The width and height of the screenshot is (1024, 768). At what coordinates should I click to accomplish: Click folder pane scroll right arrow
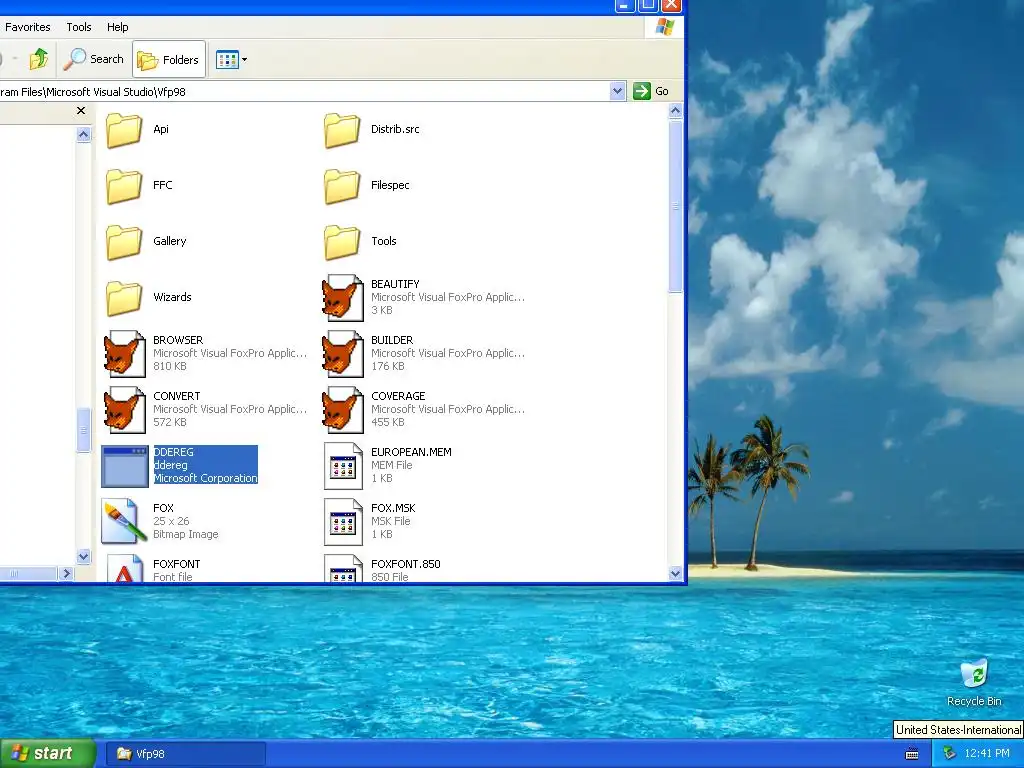[x=66, y=573]
